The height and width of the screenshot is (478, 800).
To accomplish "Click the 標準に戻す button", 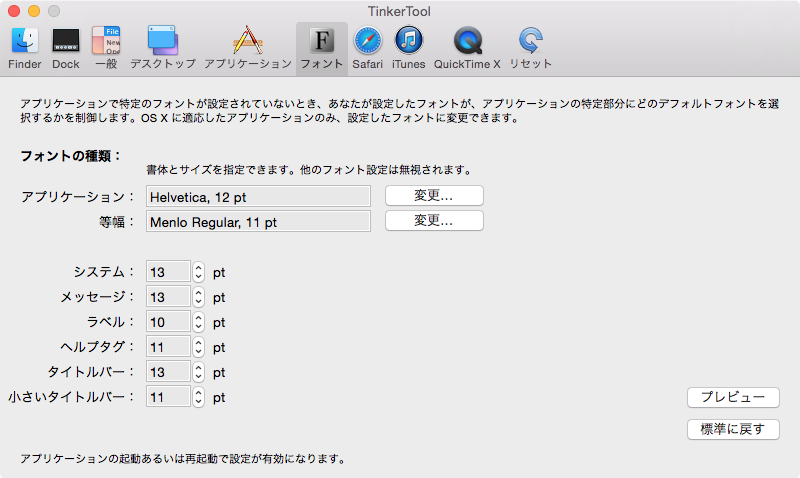I will point(733,430).
